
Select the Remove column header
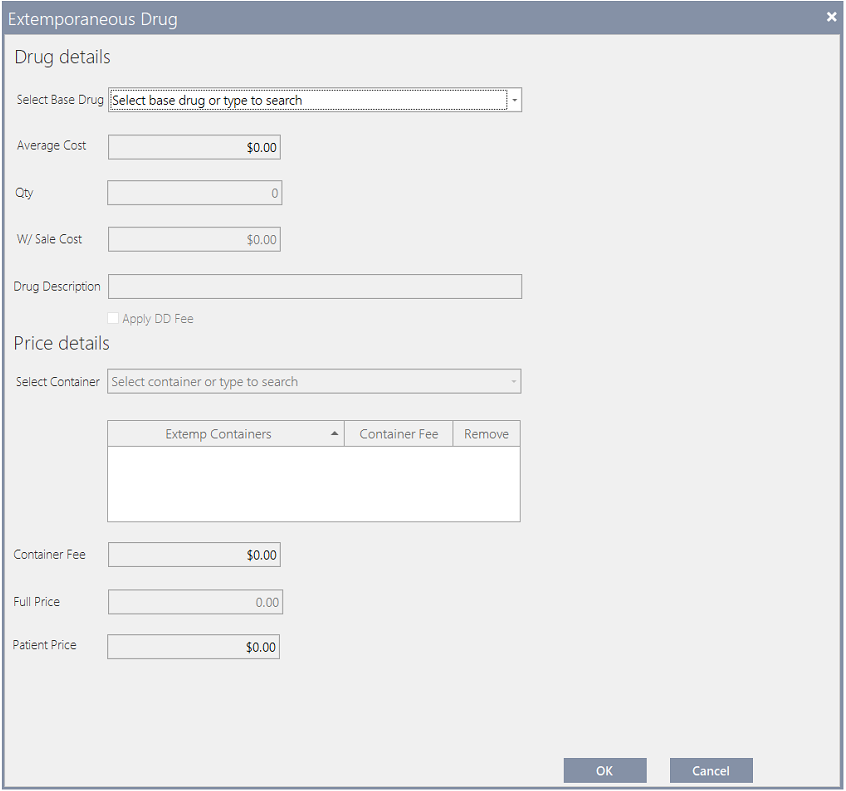[x=486, y=433]
